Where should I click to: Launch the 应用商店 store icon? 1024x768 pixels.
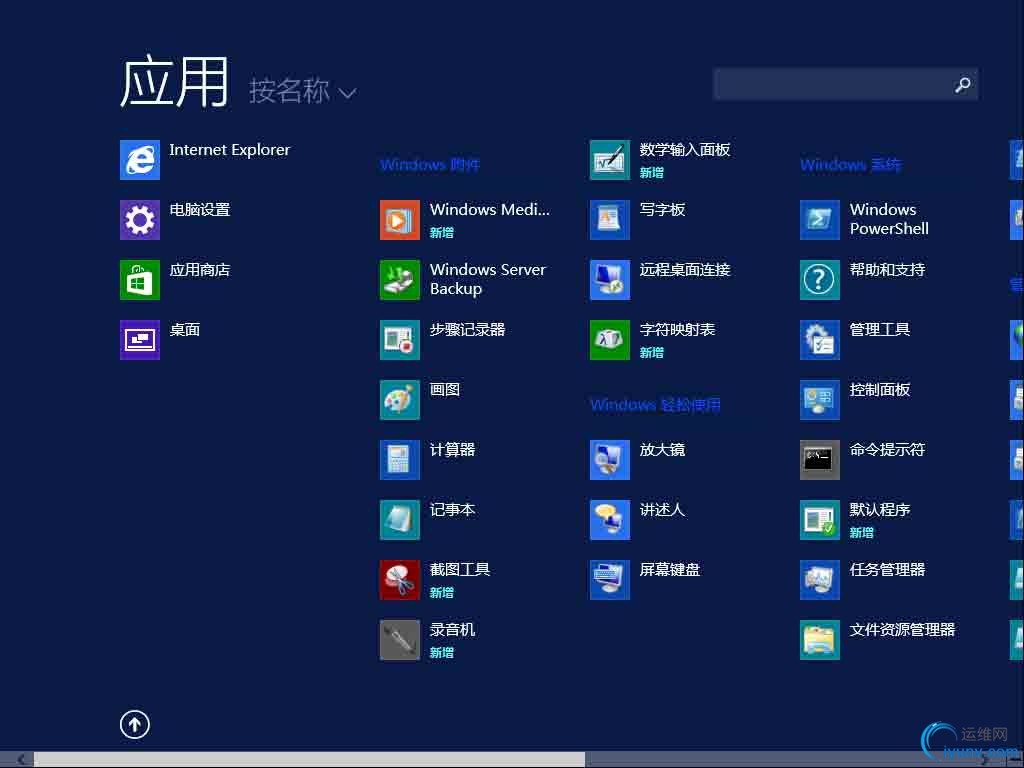(x=140, y=280)
